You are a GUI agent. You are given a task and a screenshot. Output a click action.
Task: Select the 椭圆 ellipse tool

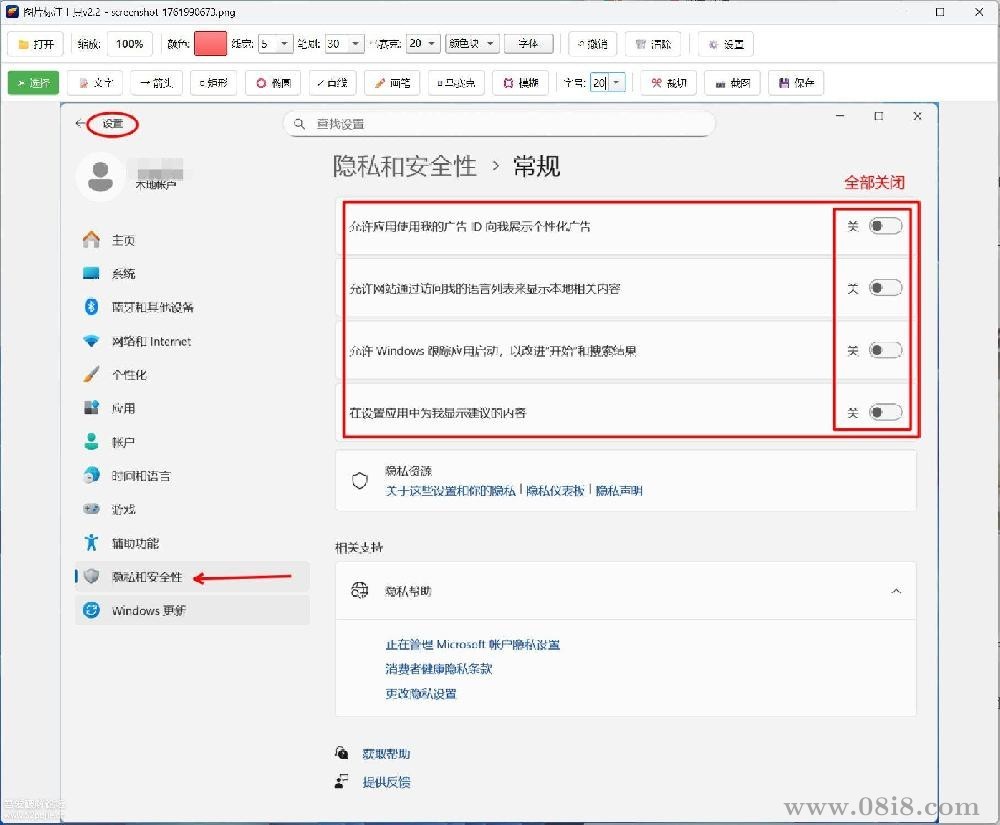(x=272, y=83)
